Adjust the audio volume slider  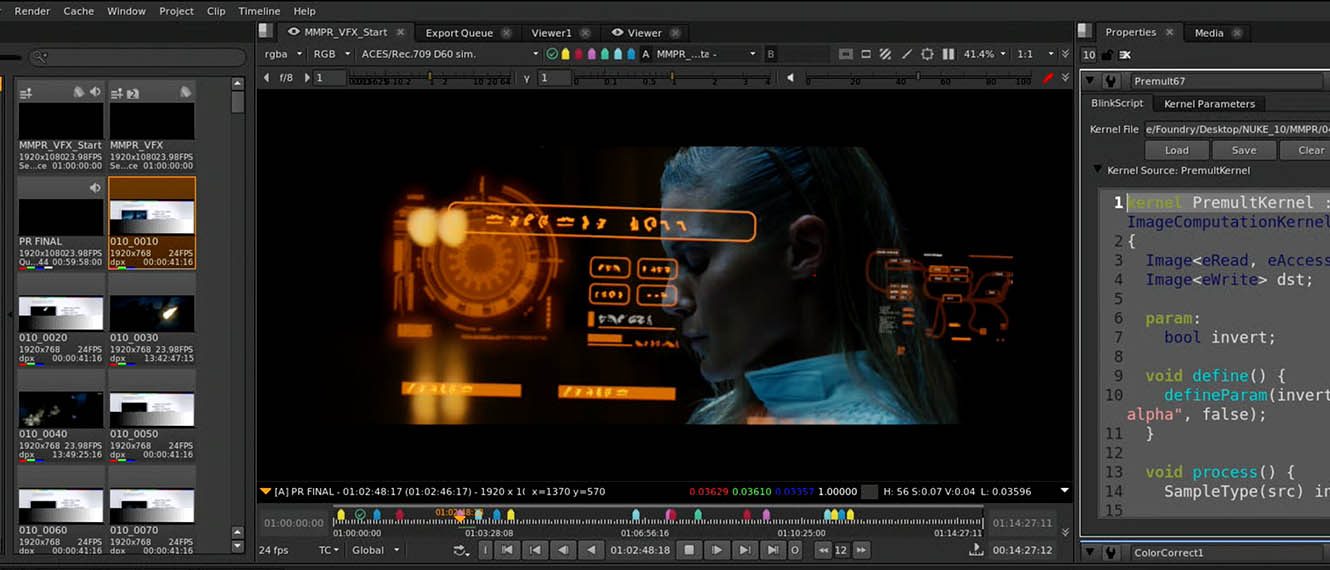919,78
